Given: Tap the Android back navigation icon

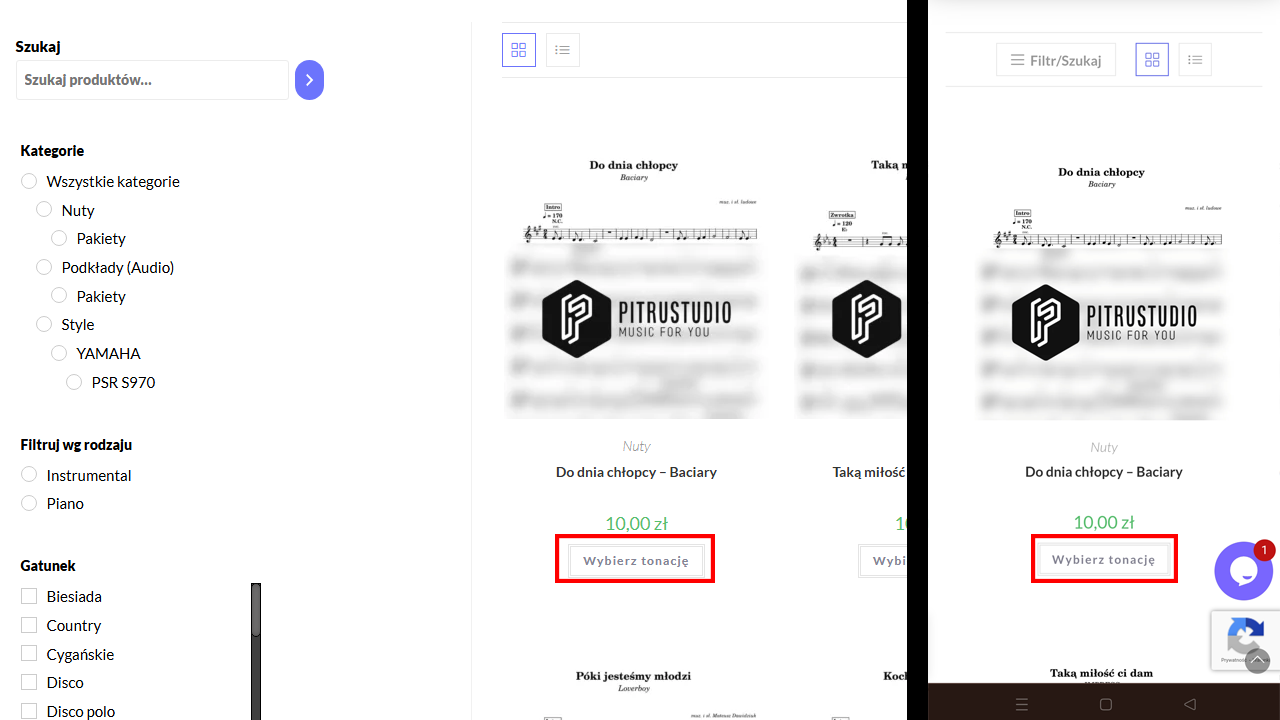Looking at the screenshot, I should [1190, 704].
